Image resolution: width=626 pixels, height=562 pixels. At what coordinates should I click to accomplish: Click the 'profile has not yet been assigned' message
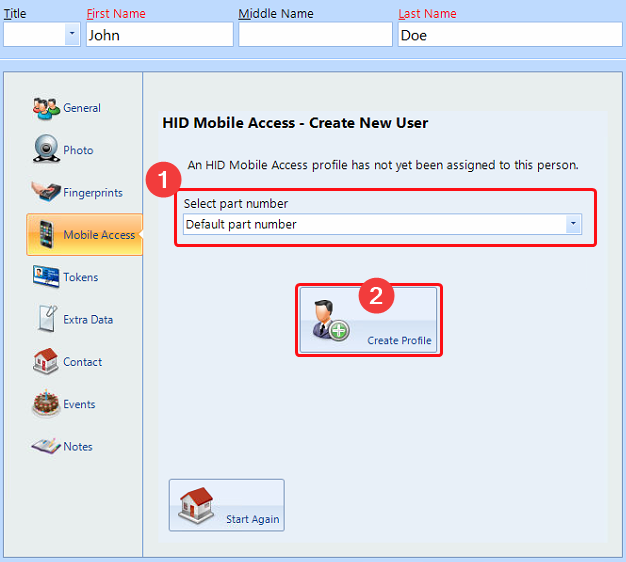[x=383, y=165]
